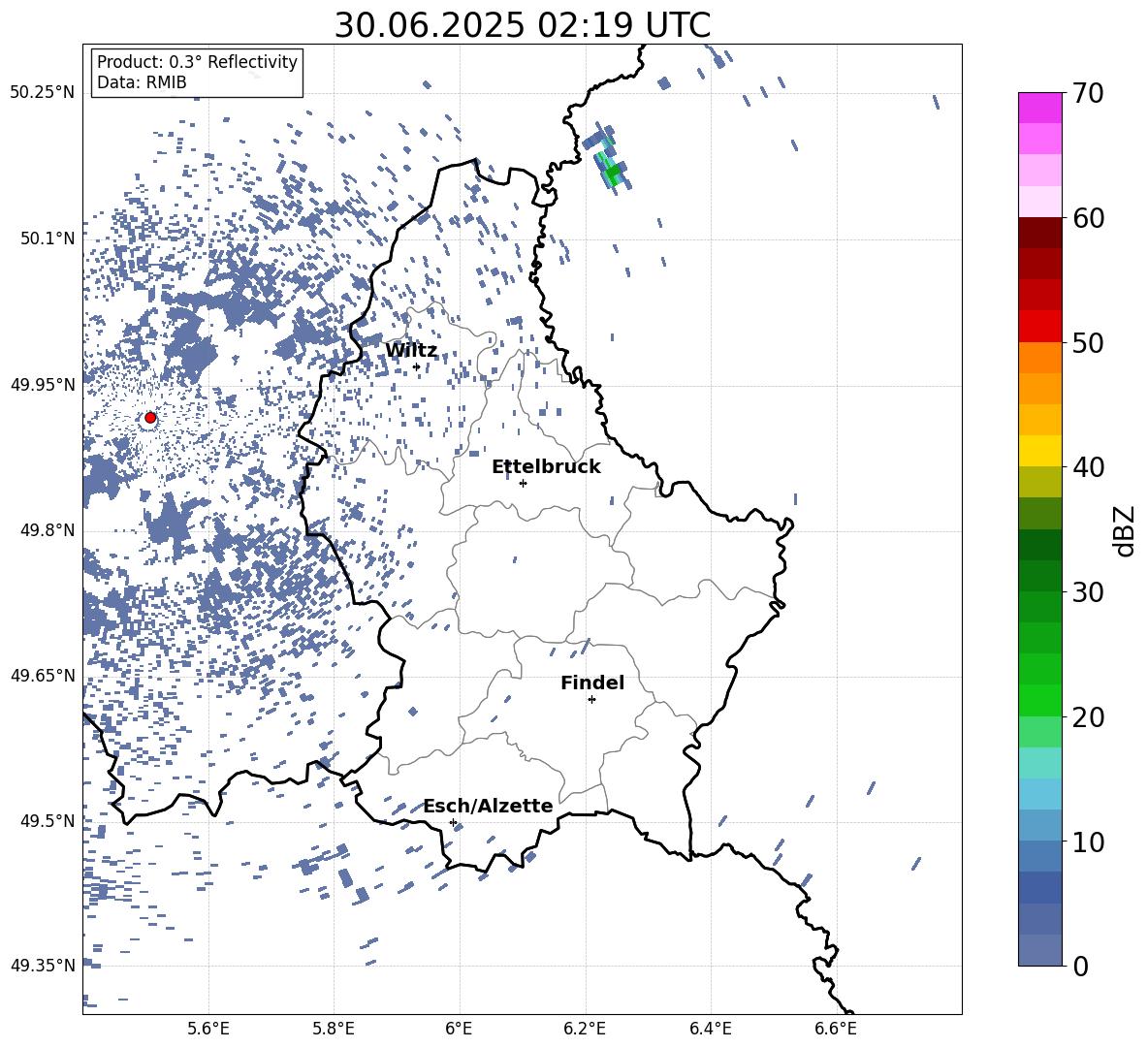Click the 5.8°E longitude tick label
This screenshot has width=1148, height=1048.
pyautogui.click(x=334, y=1029)
